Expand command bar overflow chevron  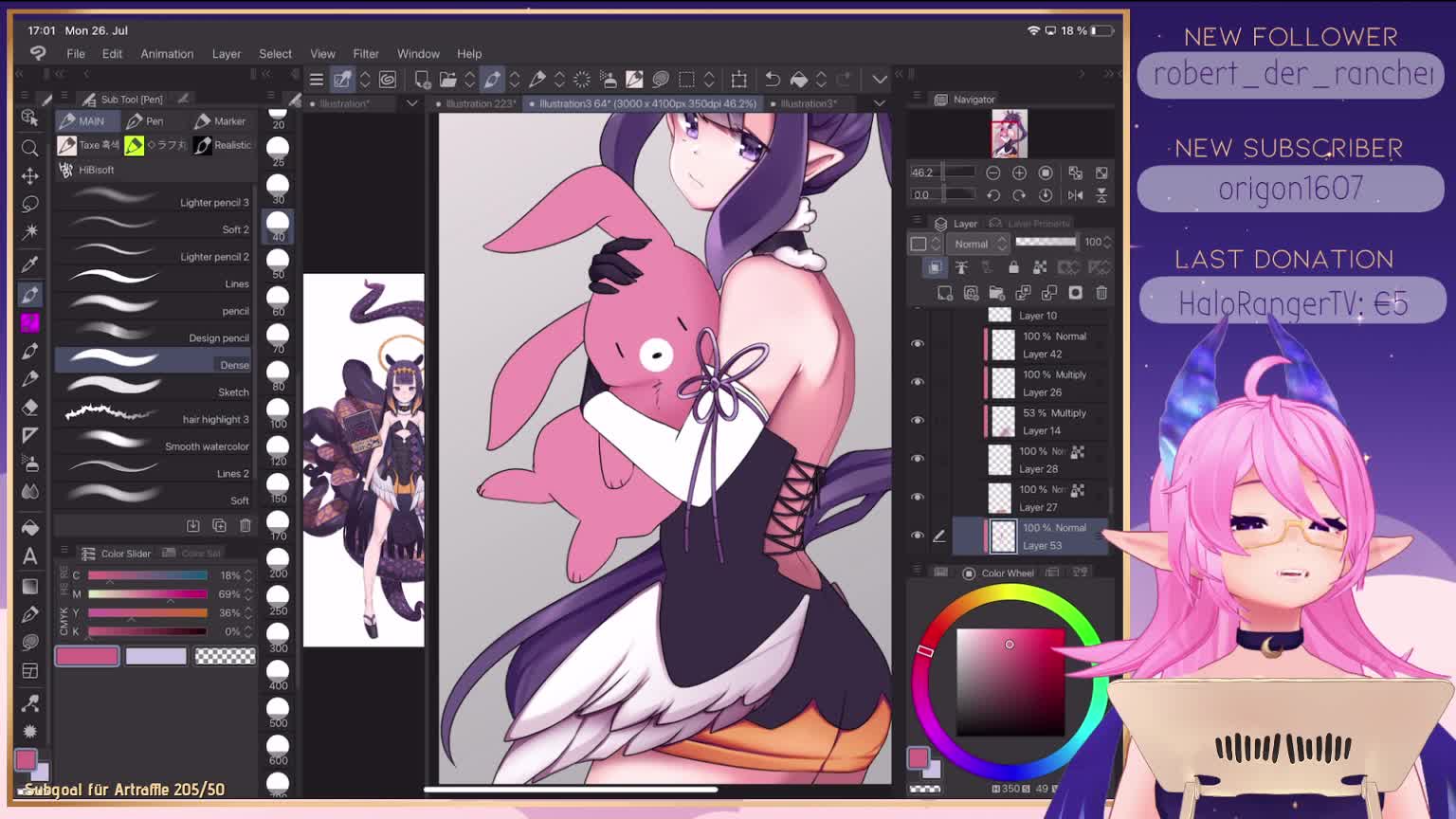tap(879, 80)
